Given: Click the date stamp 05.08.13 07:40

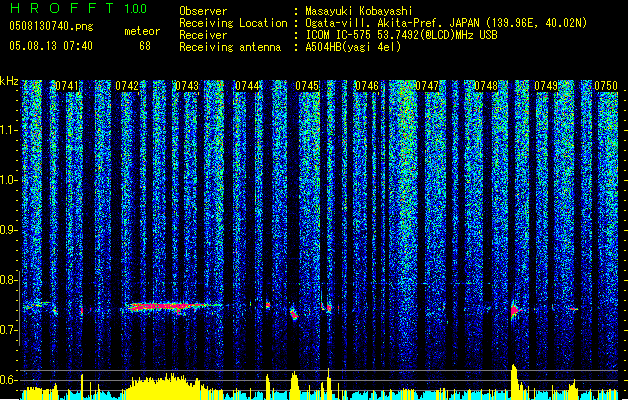Looking at the screenshot, I should click(51, 46).
